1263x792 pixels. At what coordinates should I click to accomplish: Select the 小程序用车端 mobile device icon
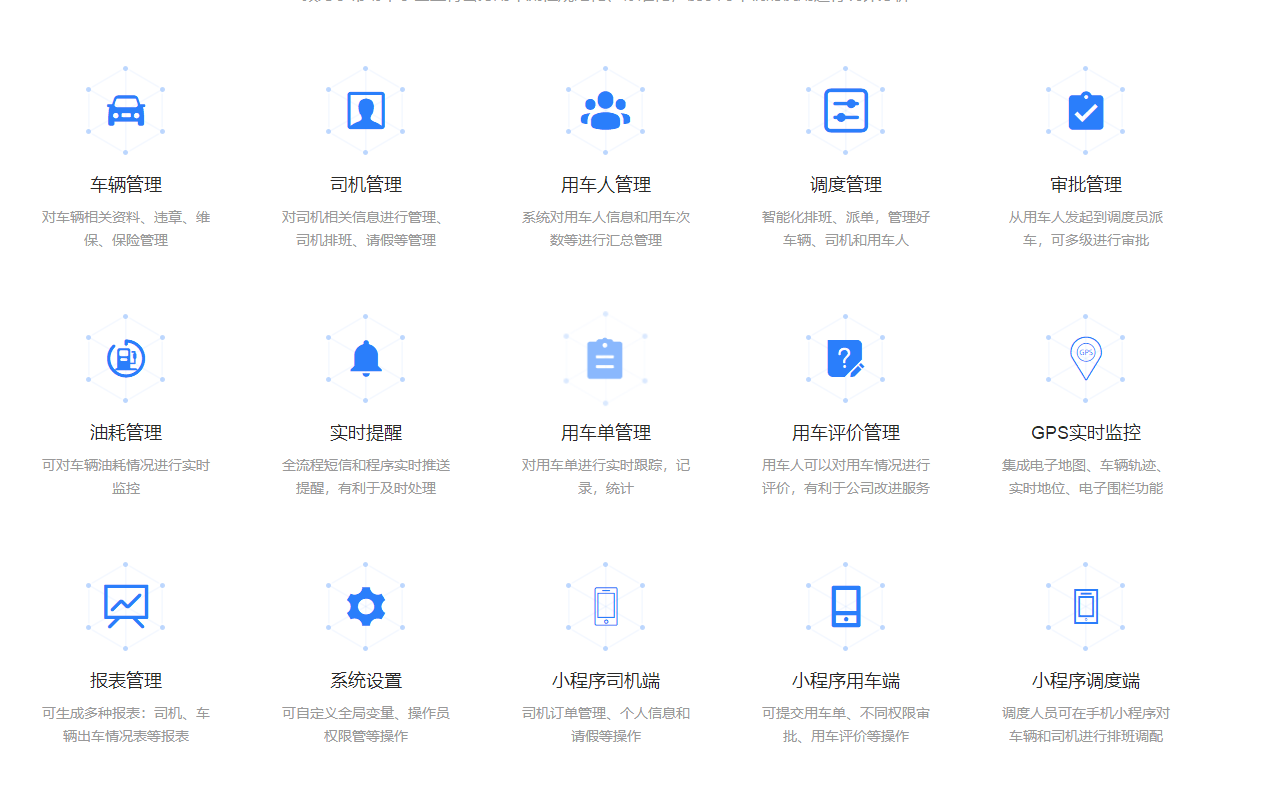tap(845, 604)
